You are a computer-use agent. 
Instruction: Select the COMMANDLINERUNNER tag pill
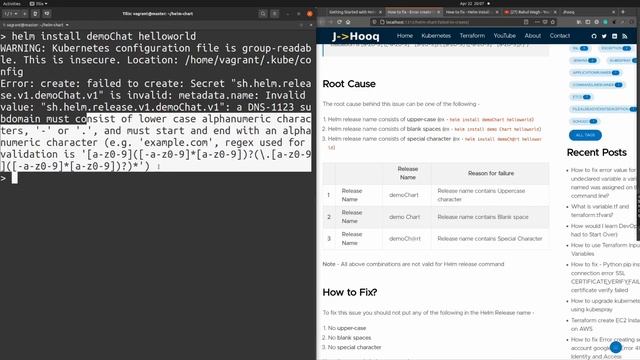click(596, 85)
